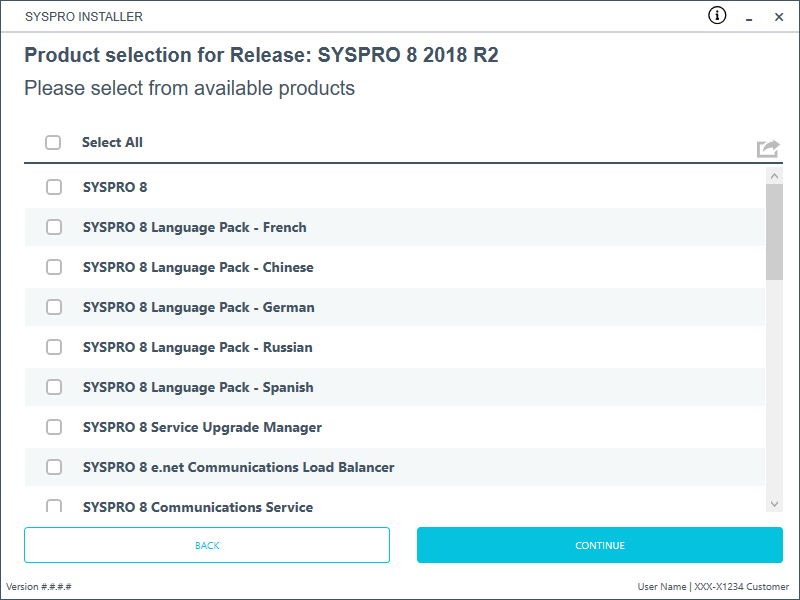This screenshot has width=800, height=600.
Task: Select the Language Pack - Chinese checkbox
Action: [x=54, y=267]
